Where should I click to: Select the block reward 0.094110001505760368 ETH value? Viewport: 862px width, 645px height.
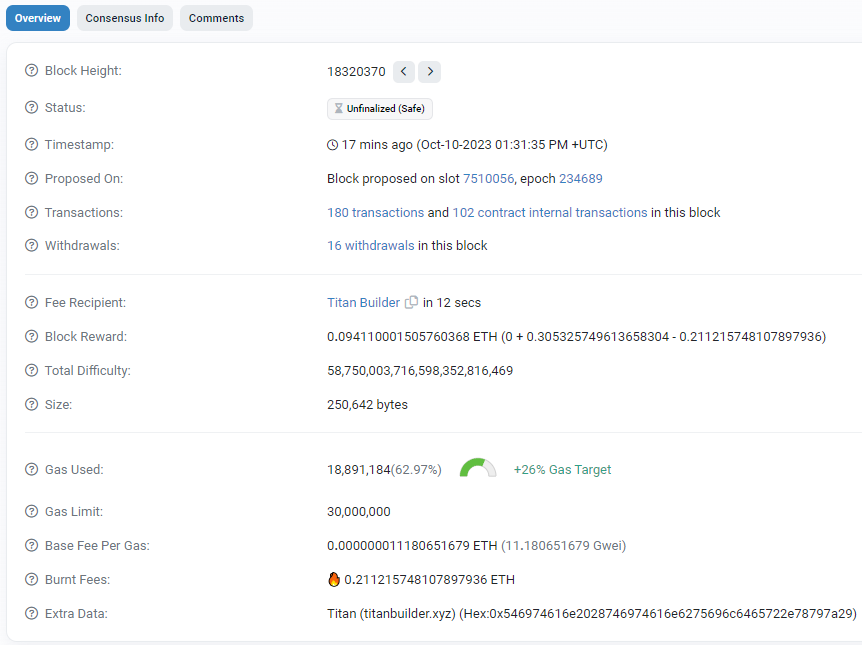412,337
